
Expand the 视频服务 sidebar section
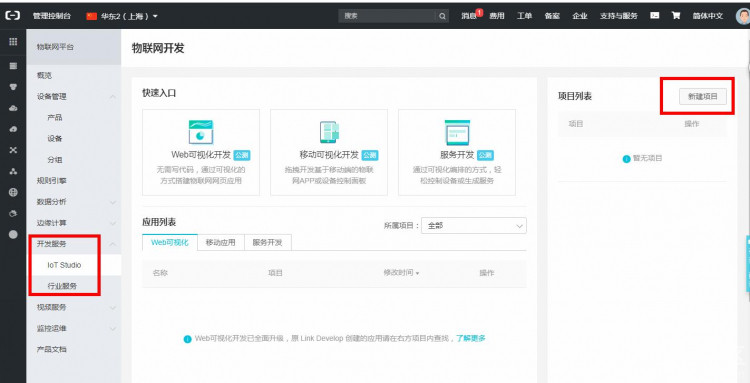point(112,307)
